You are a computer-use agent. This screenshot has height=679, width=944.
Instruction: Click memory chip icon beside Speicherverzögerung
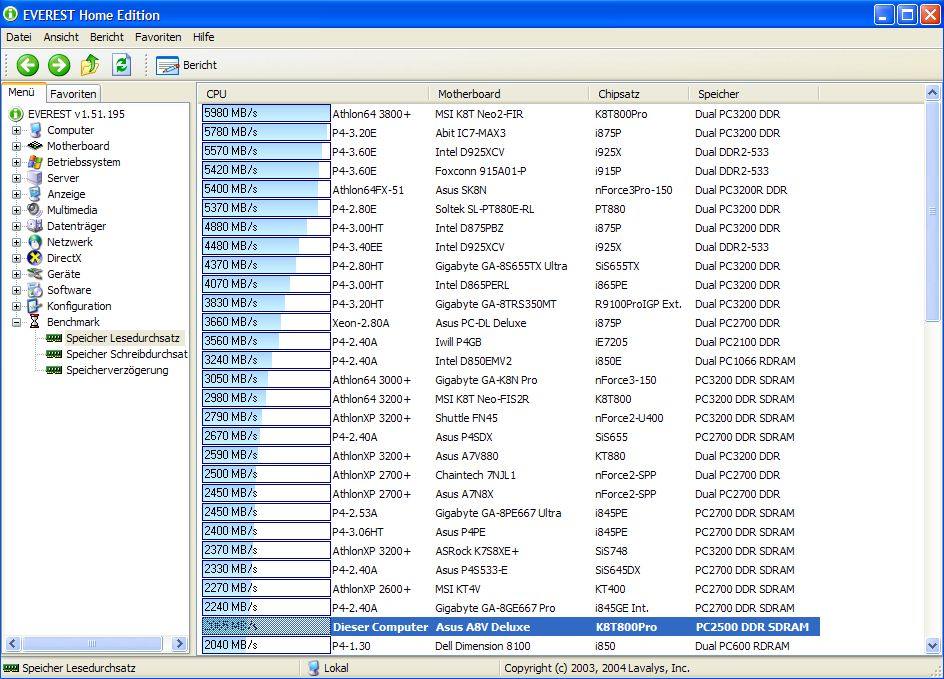[54, 370]
